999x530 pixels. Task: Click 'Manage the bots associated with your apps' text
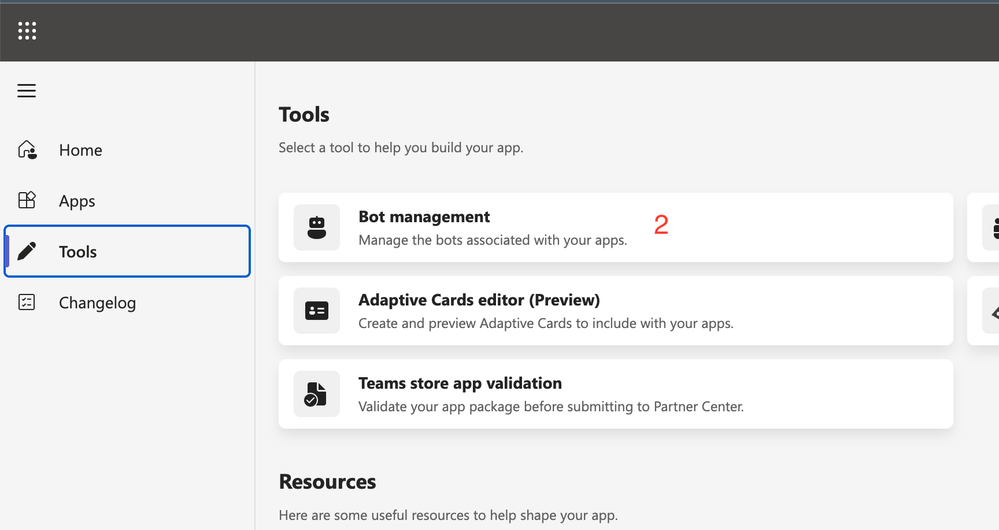point(492,240)
